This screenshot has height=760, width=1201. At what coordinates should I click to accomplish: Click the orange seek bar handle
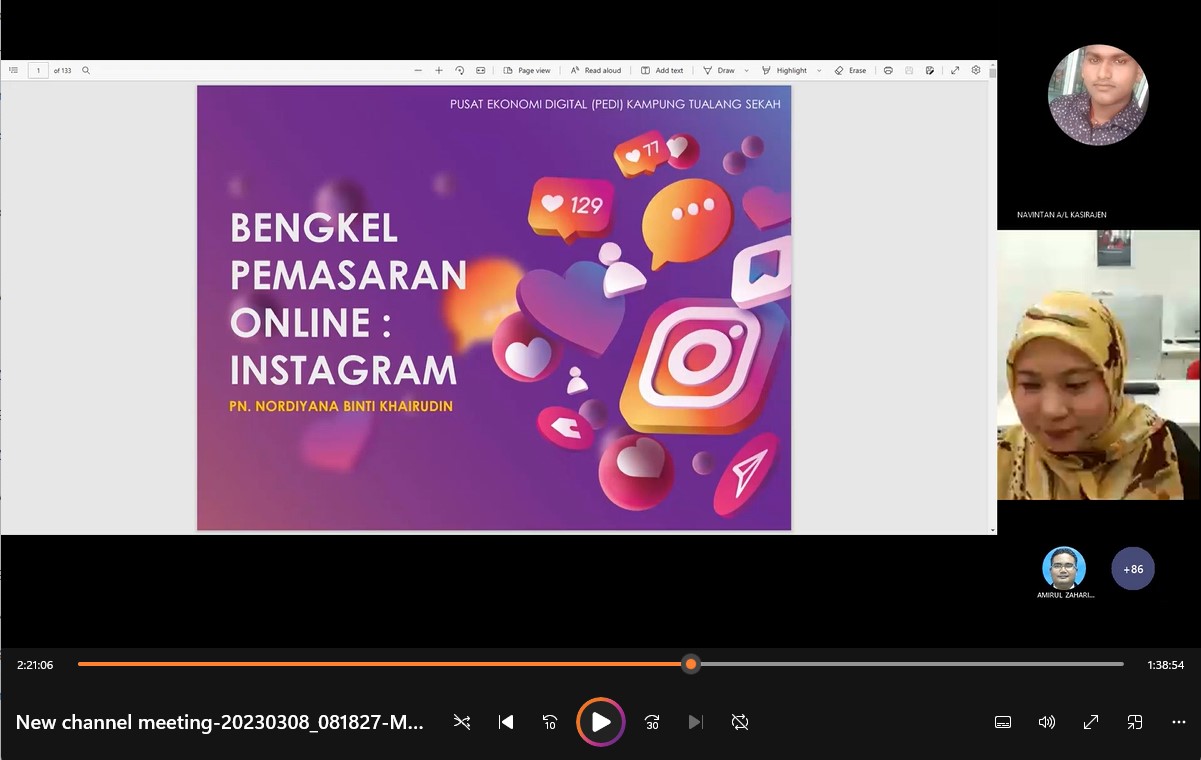point(691,664)
